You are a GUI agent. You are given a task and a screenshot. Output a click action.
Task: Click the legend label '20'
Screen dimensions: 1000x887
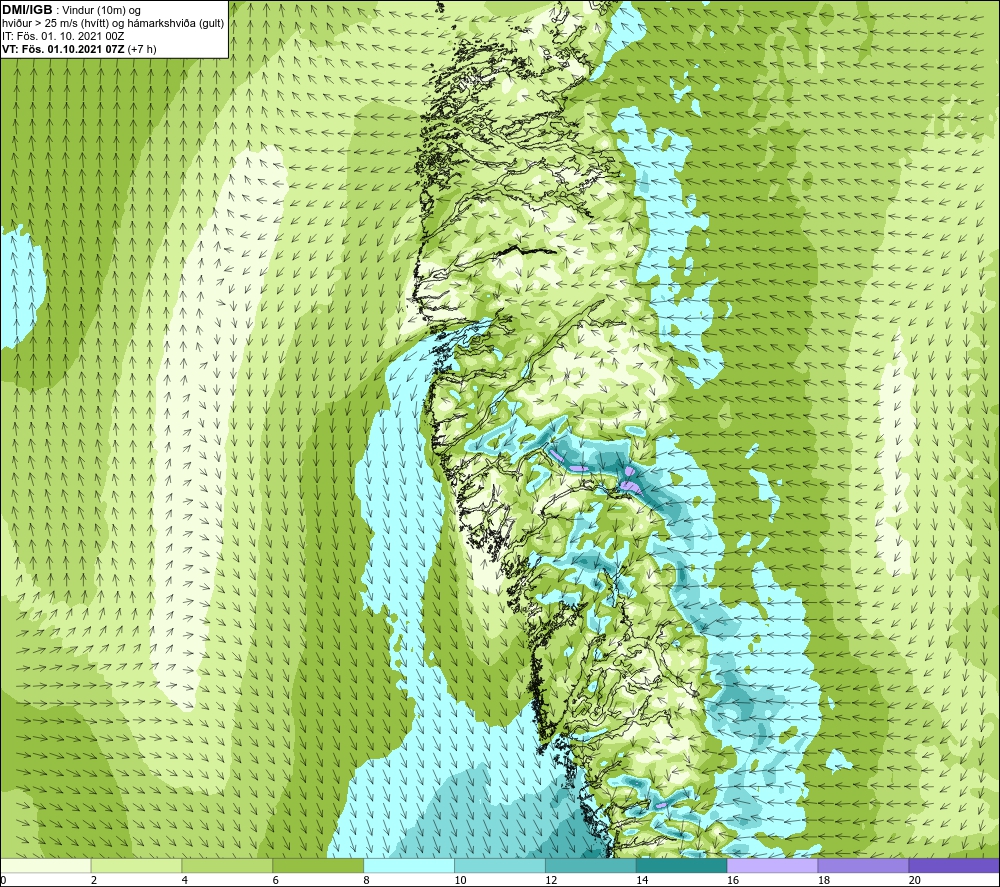[915, 880]
